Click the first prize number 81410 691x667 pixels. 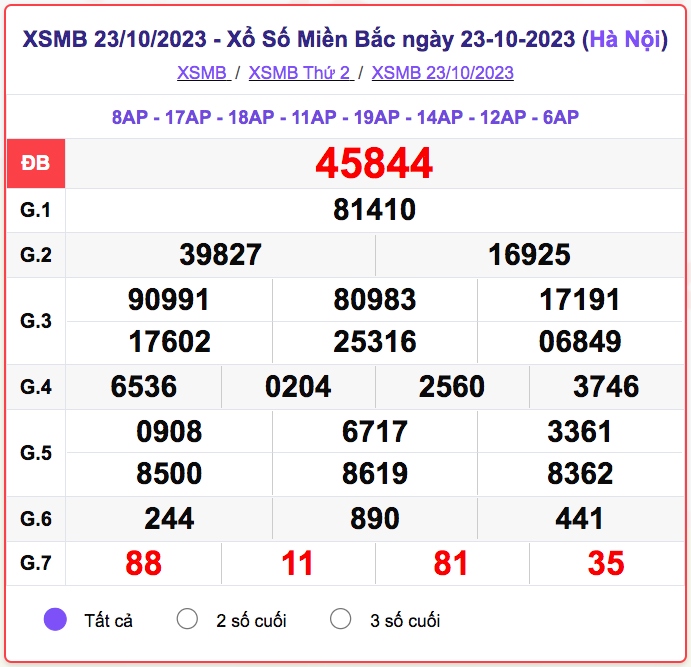coord(374,210)
